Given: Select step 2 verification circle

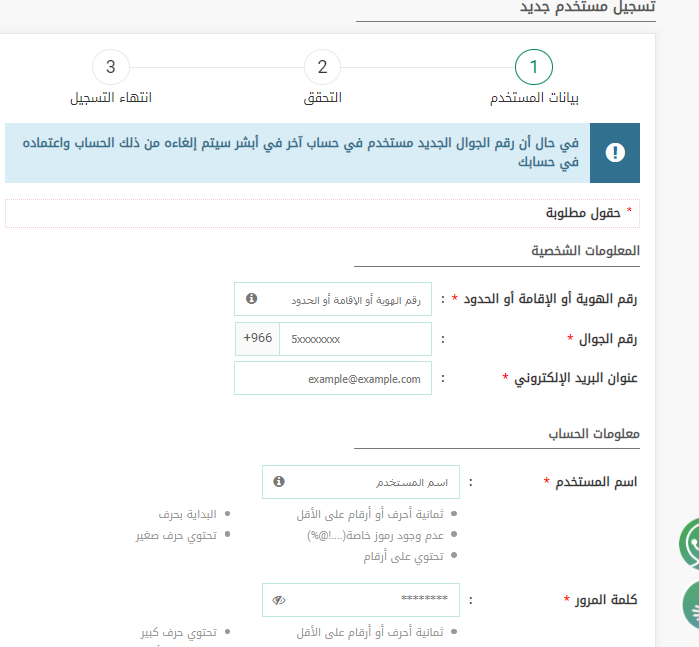Looking at the screenshot, I should coord(322,67).
